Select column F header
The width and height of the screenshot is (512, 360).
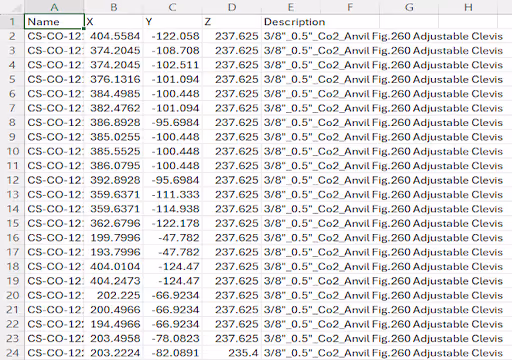coord(350,7)
